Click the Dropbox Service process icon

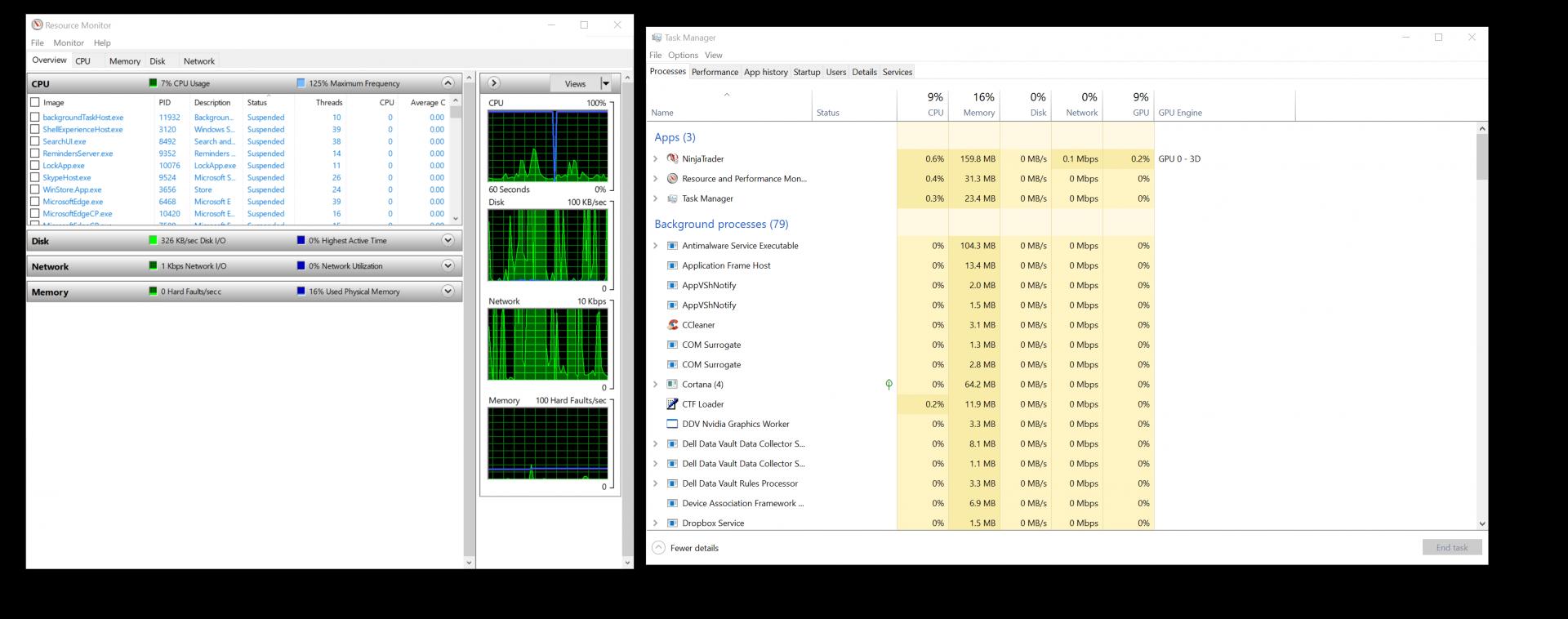coord(672,523)
